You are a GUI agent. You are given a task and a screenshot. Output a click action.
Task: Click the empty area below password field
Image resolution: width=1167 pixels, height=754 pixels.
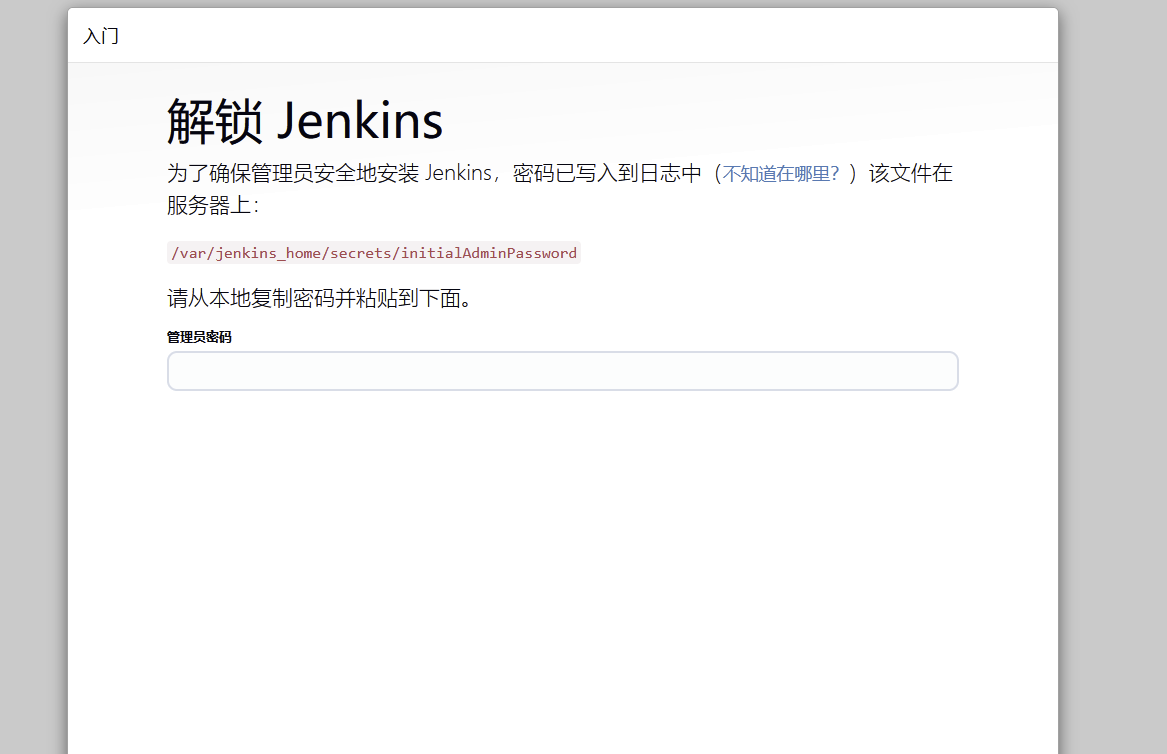tap(562, 500)
